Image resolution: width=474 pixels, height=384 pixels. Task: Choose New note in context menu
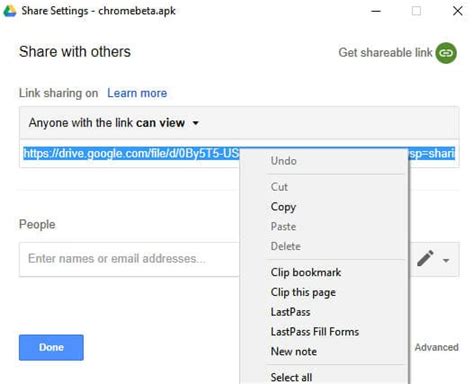pos(294,351)
